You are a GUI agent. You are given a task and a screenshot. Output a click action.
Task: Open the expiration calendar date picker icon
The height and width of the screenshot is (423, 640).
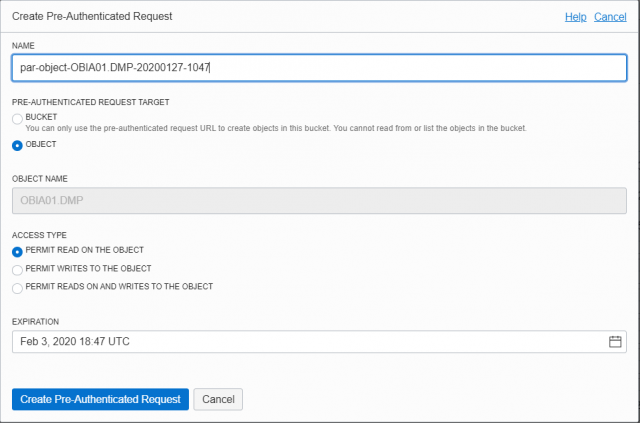[x=615, y=342]
